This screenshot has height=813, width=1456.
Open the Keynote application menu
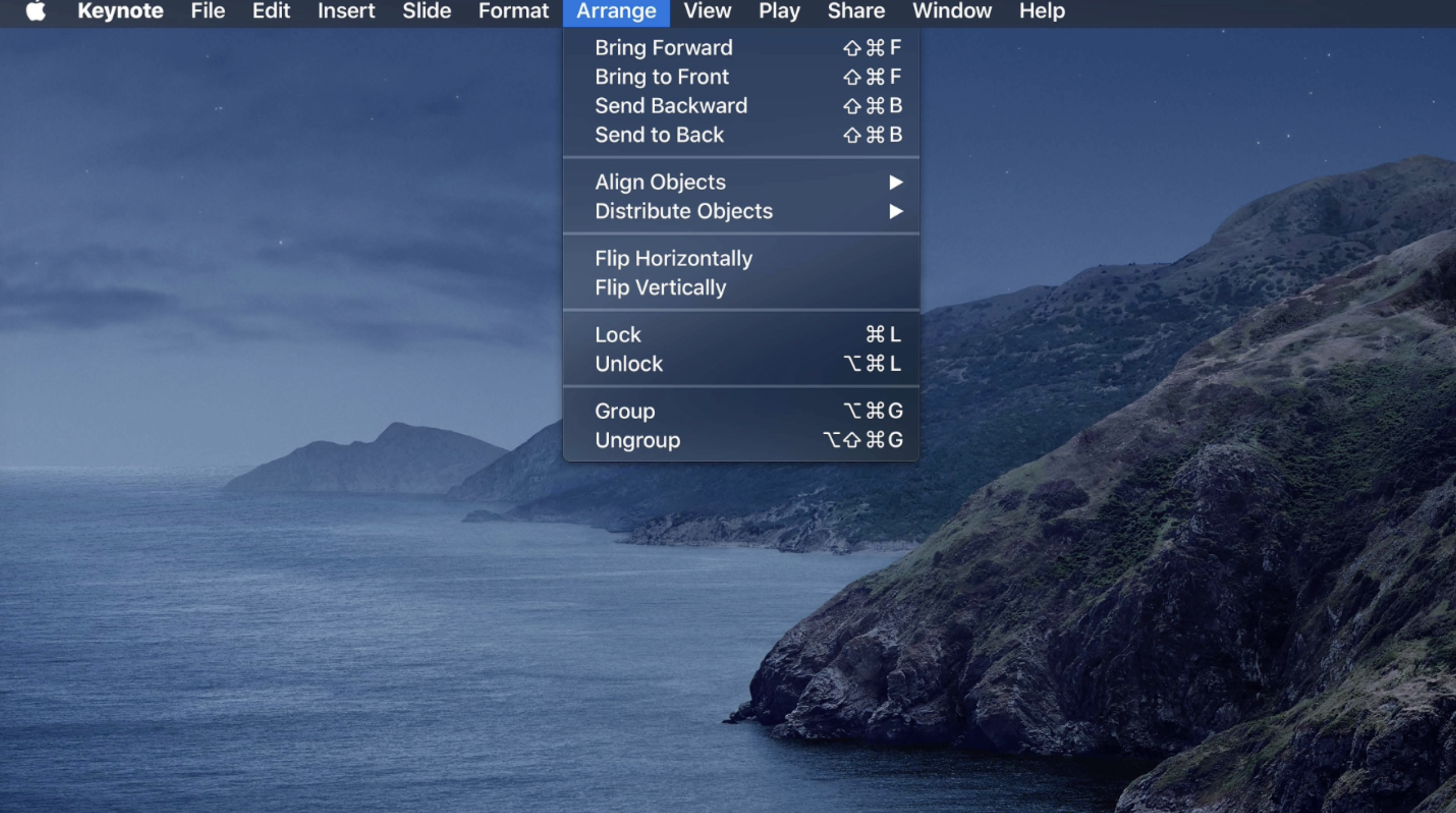click(x=120, y=11)
